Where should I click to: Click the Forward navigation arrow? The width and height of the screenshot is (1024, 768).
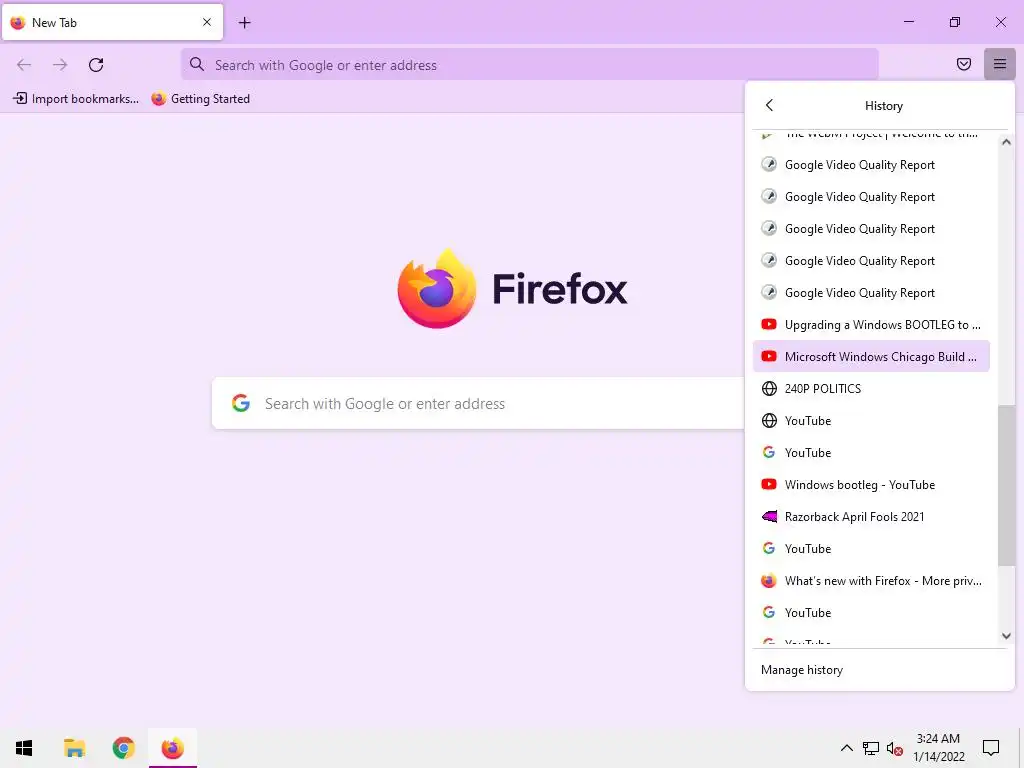(60, 65)
